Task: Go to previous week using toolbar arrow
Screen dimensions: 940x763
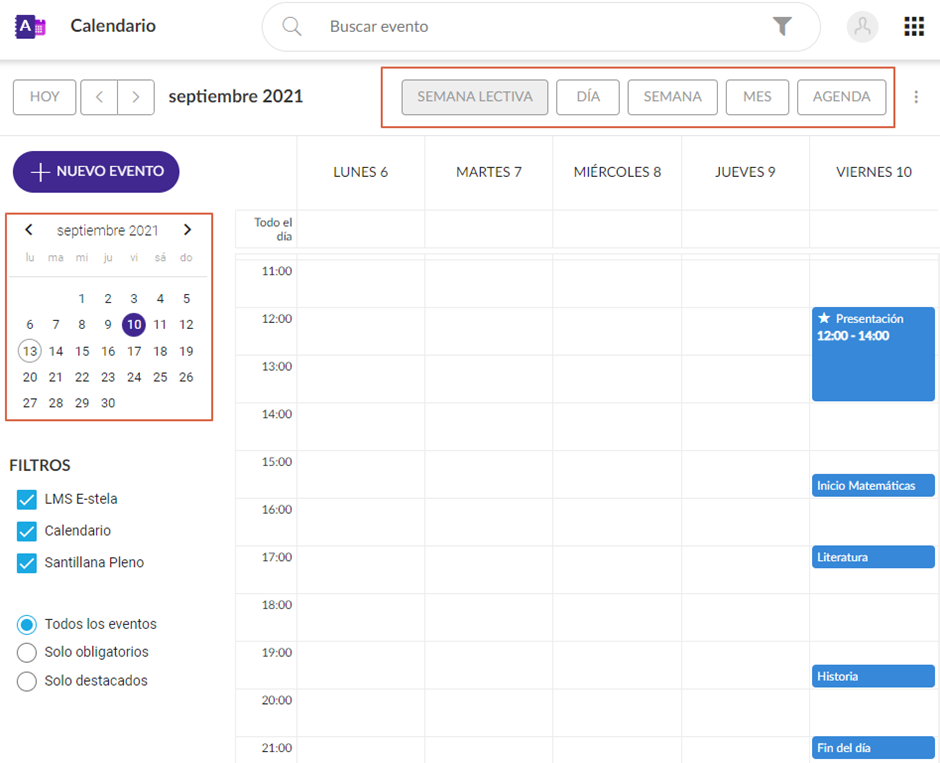Action: coord(99,97)
